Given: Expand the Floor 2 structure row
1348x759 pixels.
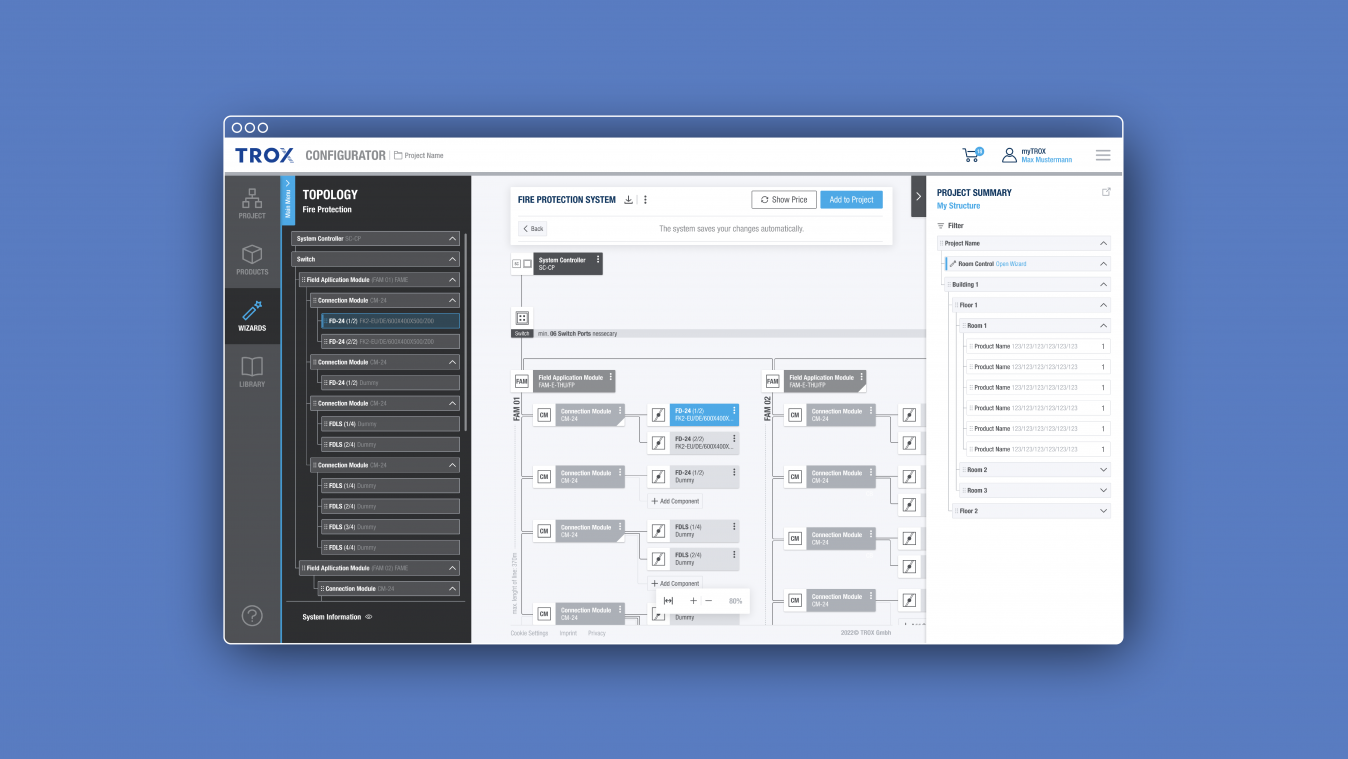Looking at the screenshot, I should [x=1104, y=511].
